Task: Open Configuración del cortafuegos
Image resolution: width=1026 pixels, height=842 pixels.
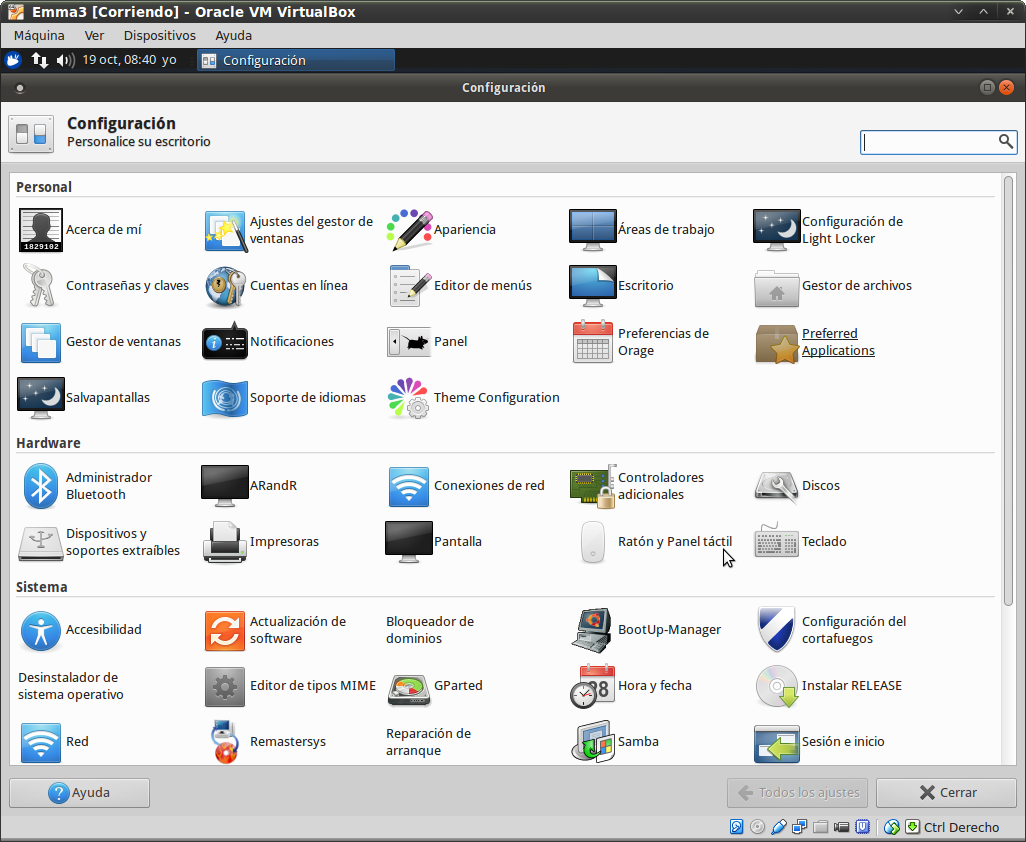Action: coord(777,630)
